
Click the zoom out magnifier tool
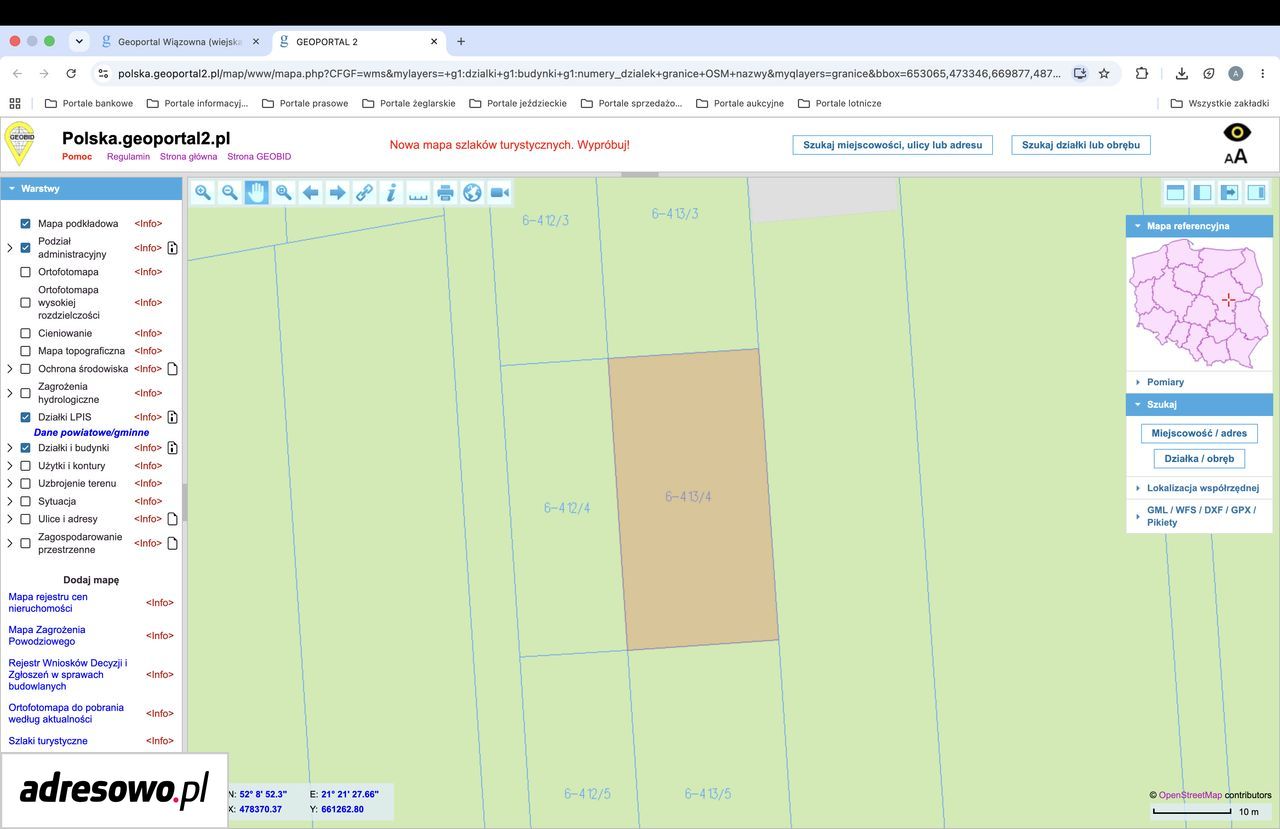pyautogui.click(x=230, y=193)
